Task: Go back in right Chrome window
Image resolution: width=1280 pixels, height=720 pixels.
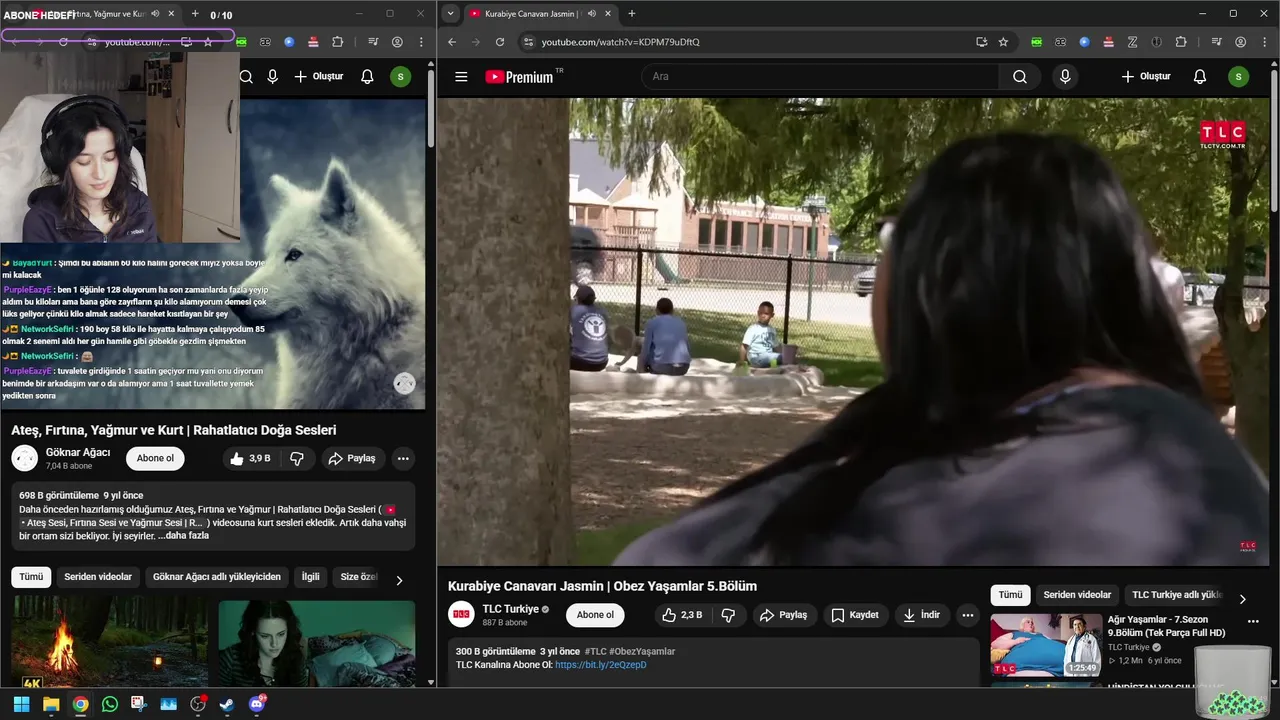Action: click(452, 42)
